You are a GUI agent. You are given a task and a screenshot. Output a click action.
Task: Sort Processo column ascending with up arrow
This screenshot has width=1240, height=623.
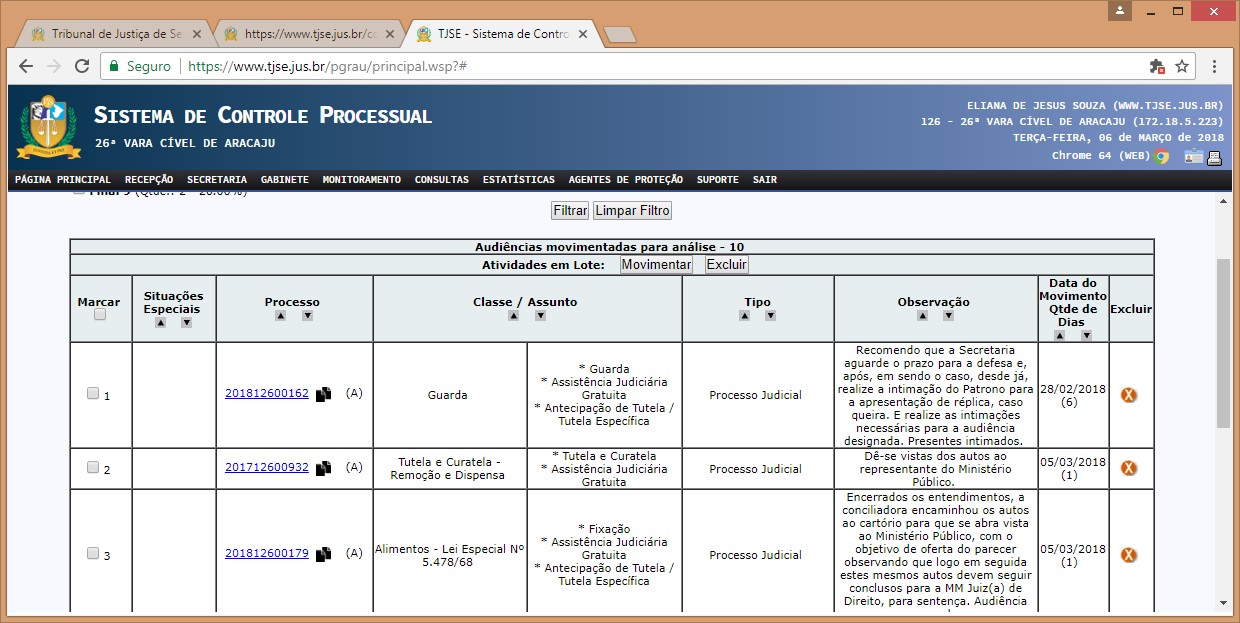pos(280,316)
